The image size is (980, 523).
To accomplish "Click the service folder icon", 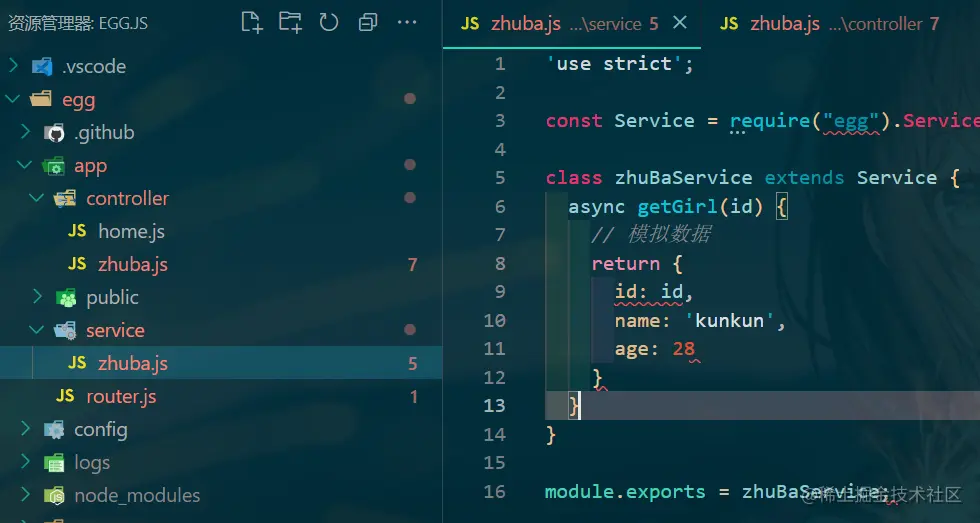I will coord(66,331).
